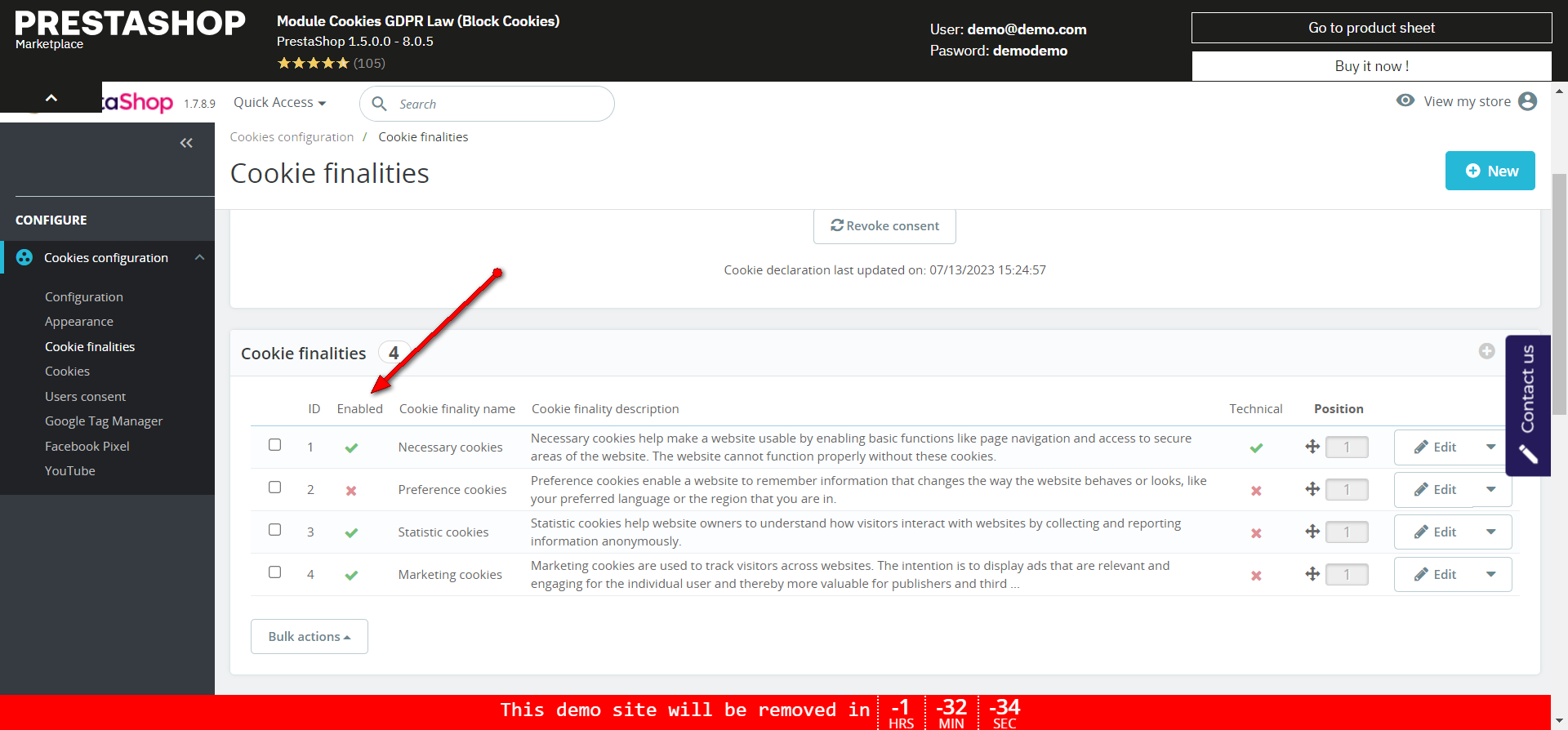Check the box for Statistic cookies row

pos(275,530)
